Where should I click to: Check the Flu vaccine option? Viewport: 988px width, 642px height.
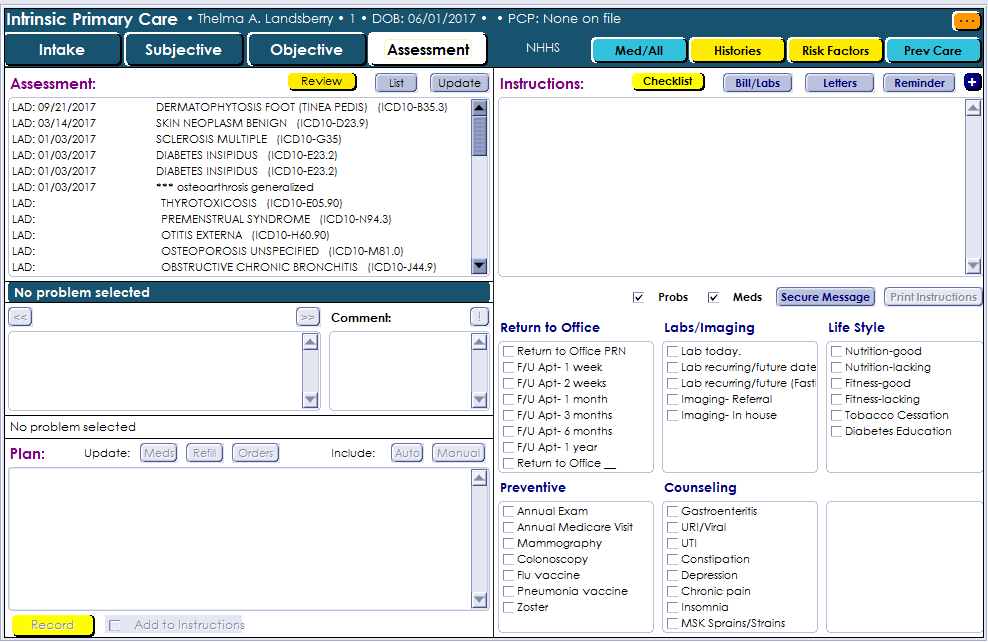coord(509,575)
